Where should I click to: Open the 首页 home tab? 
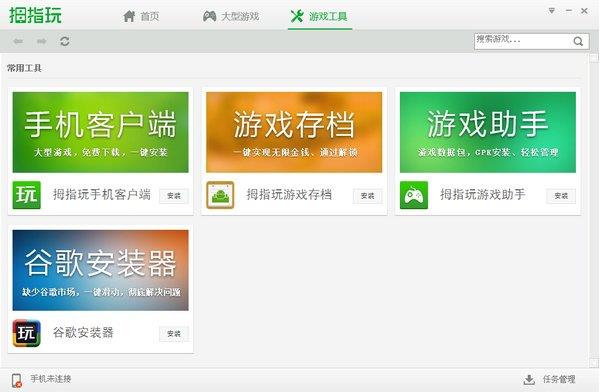point(141,16)
